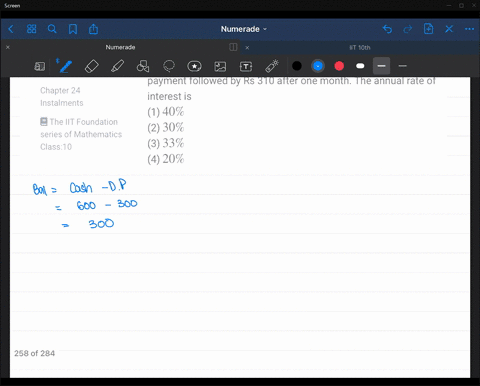The height and width of the screenshot is (386, 480).
Task: Open the search magnifier
Action: point(52,29)
